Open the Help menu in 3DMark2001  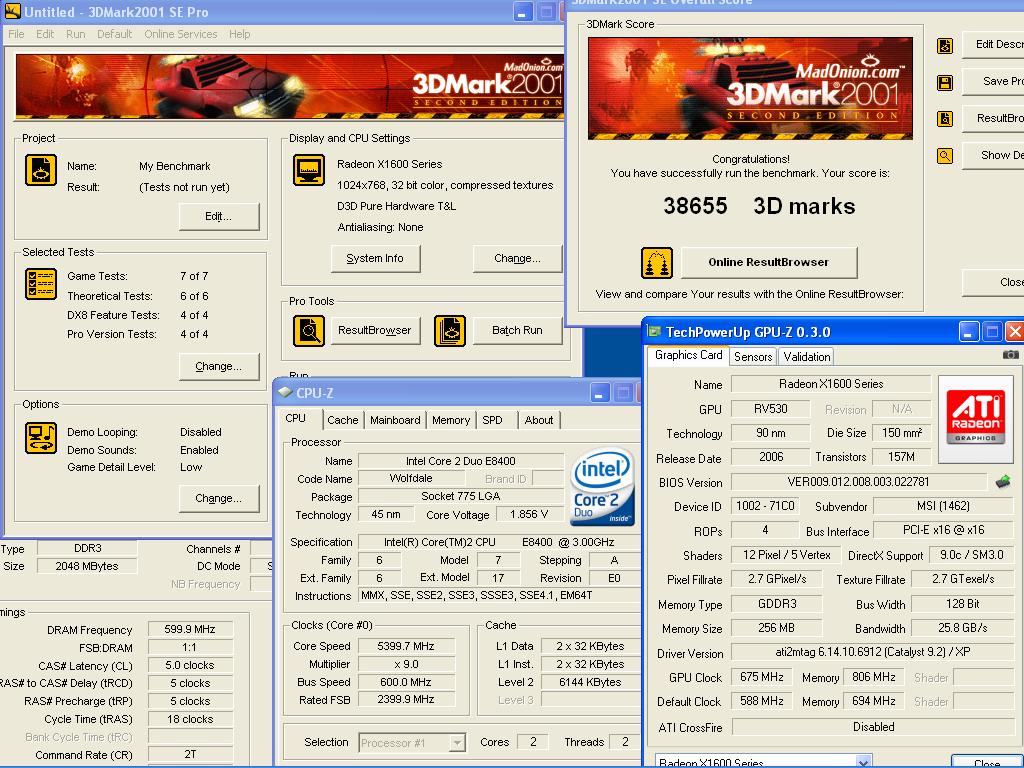pyautogui.click(x=240, y=34)
